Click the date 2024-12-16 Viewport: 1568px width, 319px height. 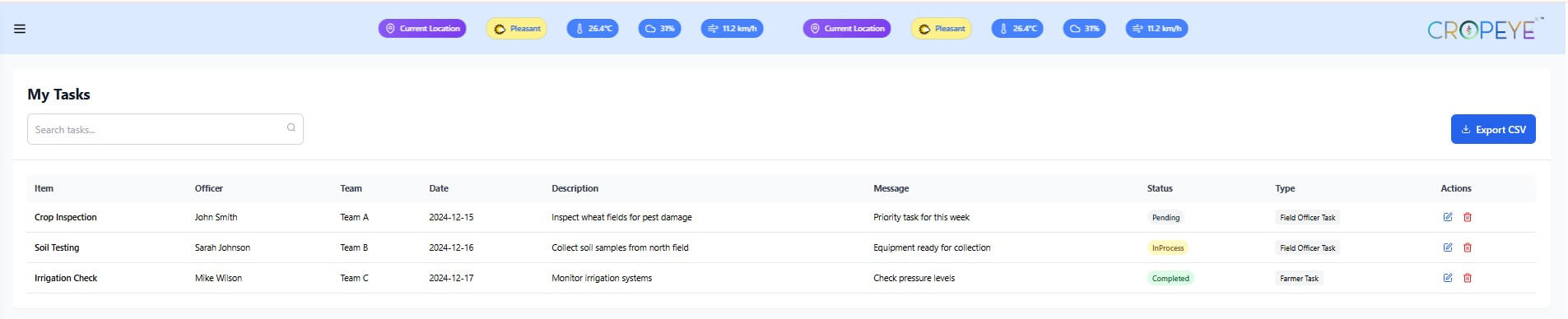pyautogui.click(x=451, y=247)
